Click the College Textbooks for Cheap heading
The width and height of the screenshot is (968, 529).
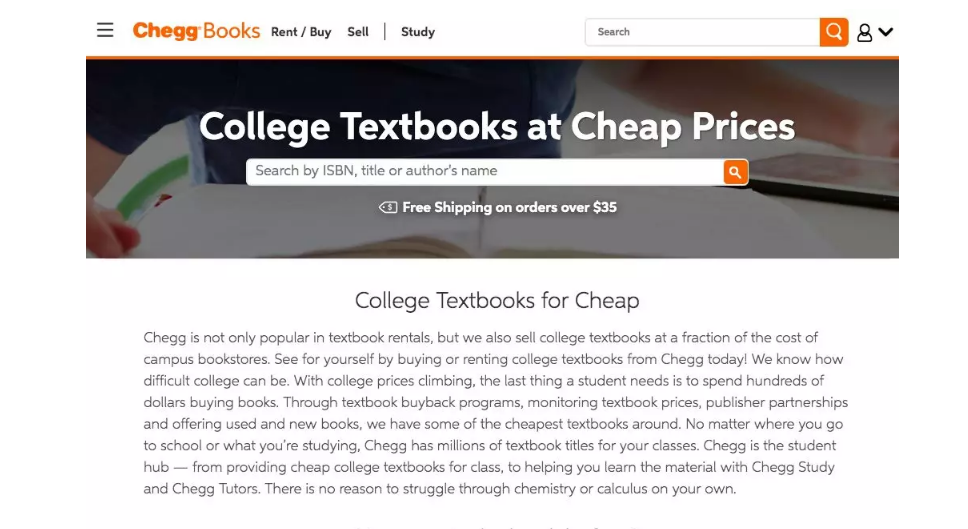496,300
